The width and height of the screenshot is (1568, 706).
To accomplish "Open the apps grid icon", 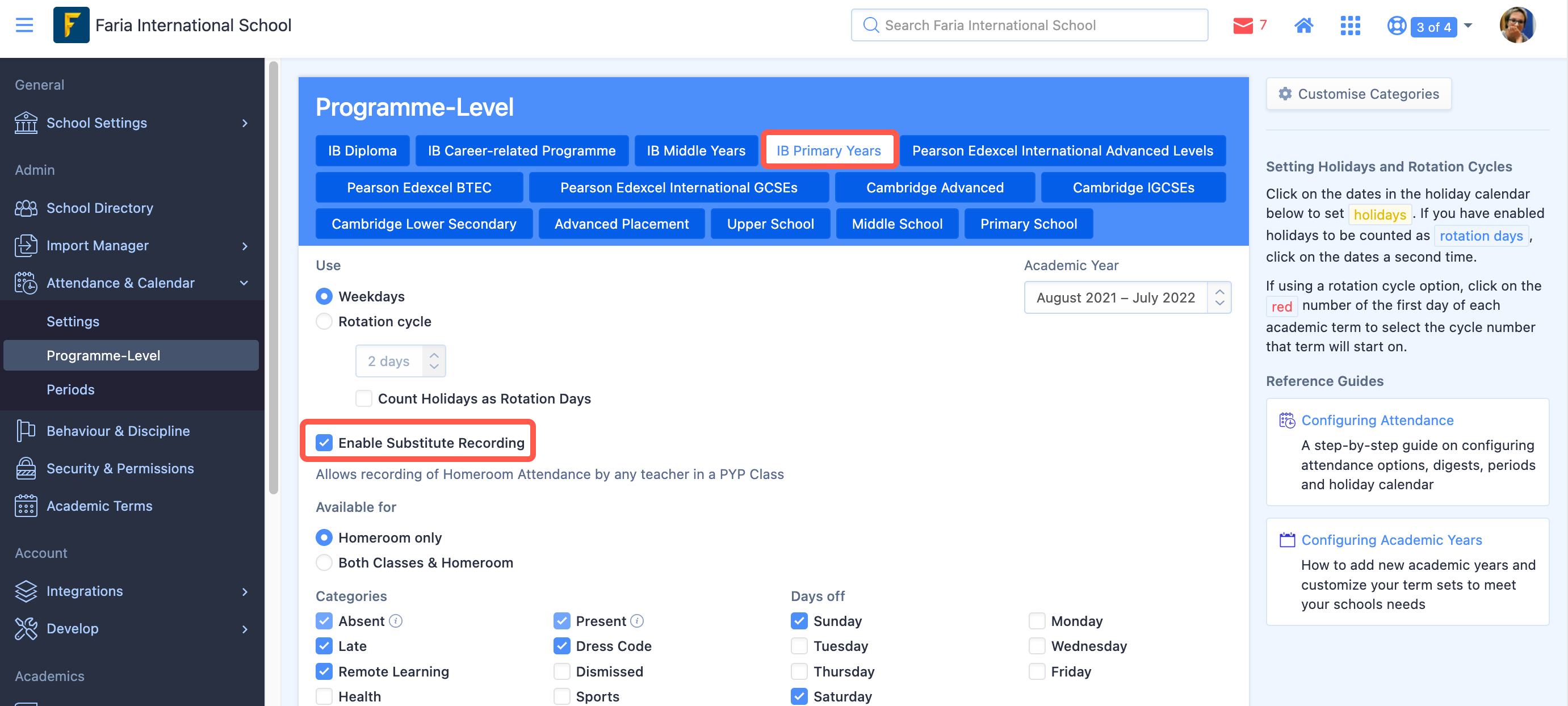I will point(1350,26).
